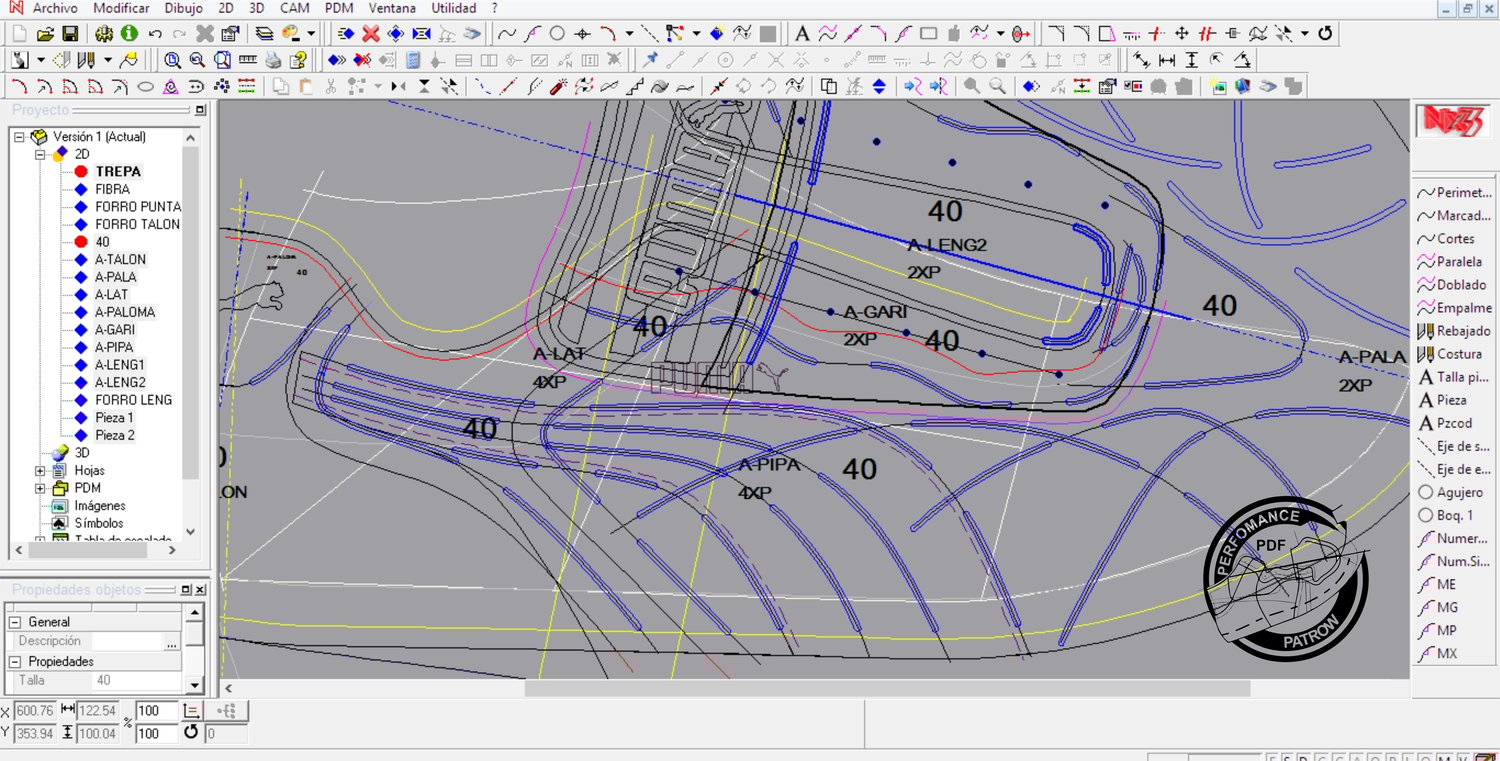Click the red X delete piece icon

pyautogui.click(x=370, y=33)
